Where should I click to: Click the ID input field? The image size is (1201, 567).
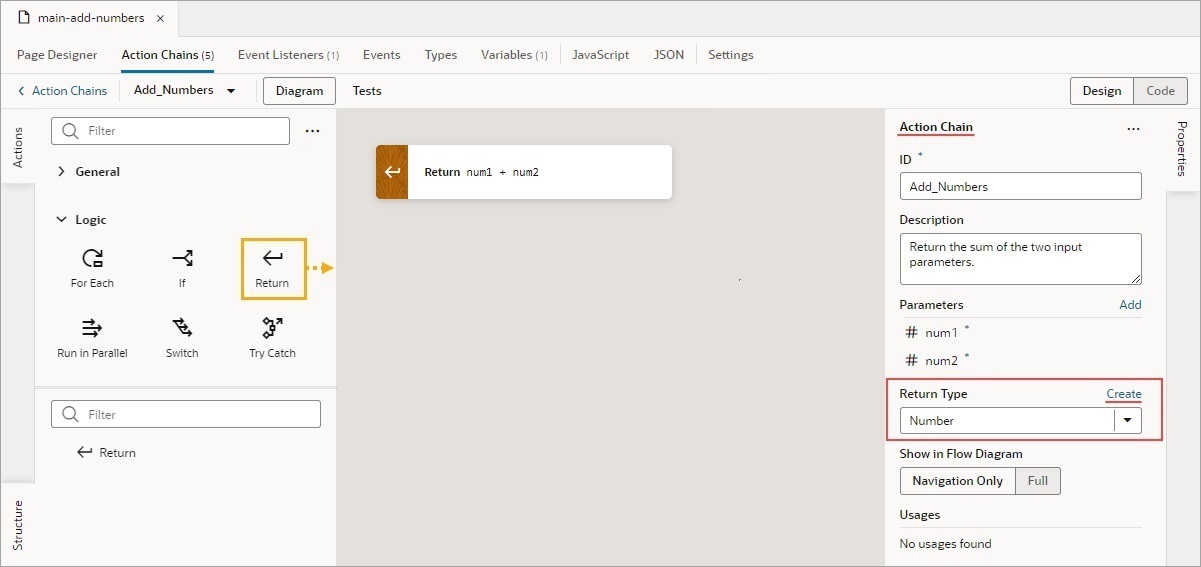click(1021, 186)
